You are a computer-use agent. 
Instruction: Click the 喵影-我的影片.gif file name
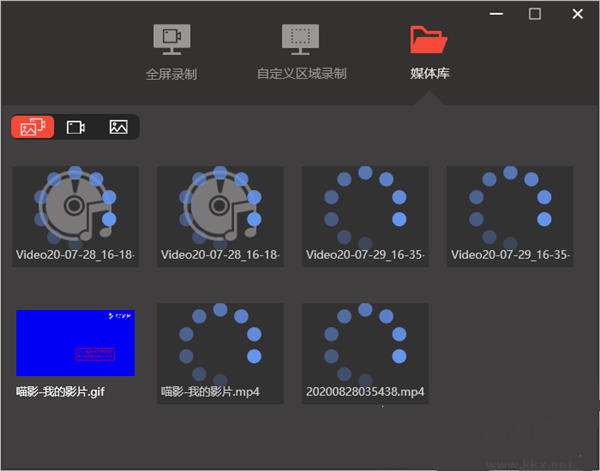(x=60, y=392)
